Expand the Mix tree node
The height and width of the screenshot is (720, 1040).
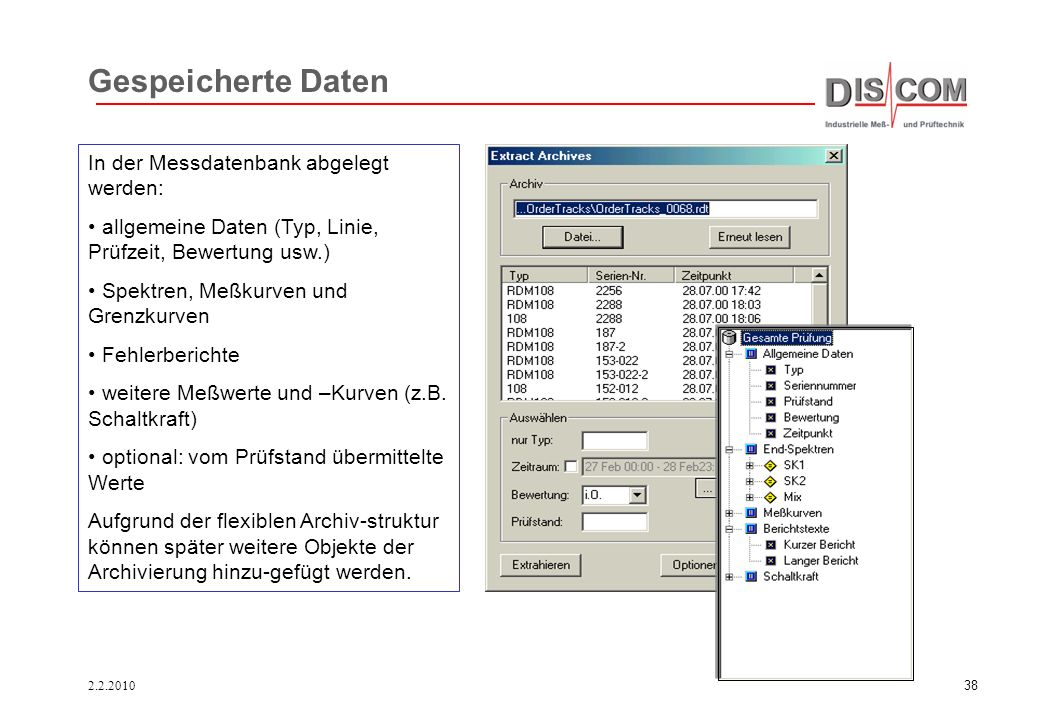pyautogui.click(x=749, y=497)
